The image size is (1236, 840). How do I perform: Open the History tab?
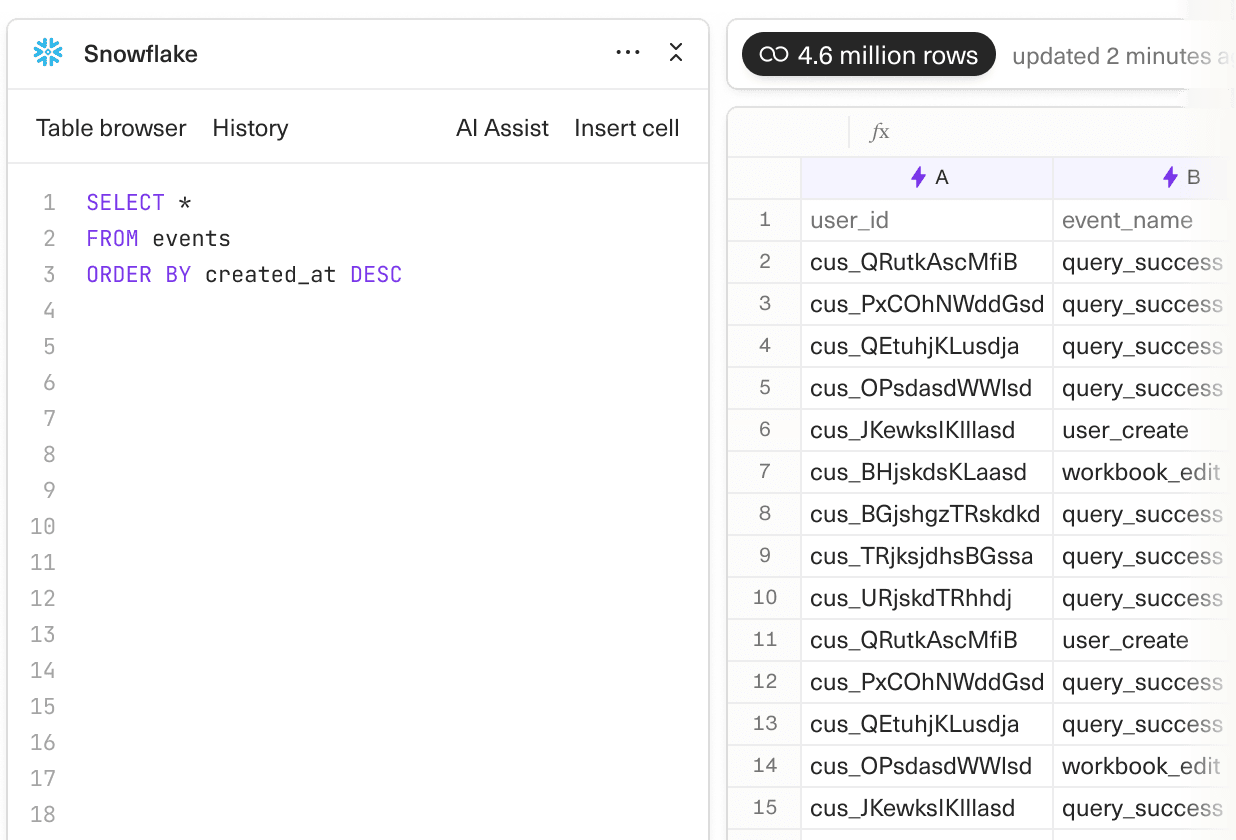[250, 128]
